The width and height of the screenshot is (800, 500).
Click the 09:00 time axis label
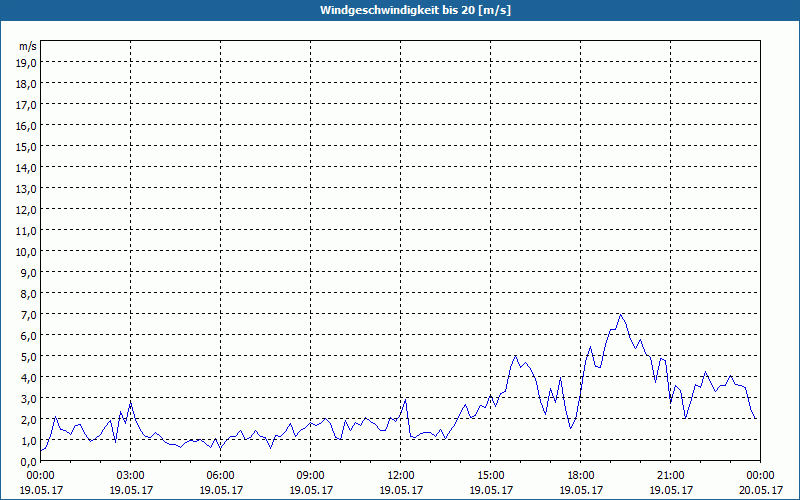tap(311, 476)
